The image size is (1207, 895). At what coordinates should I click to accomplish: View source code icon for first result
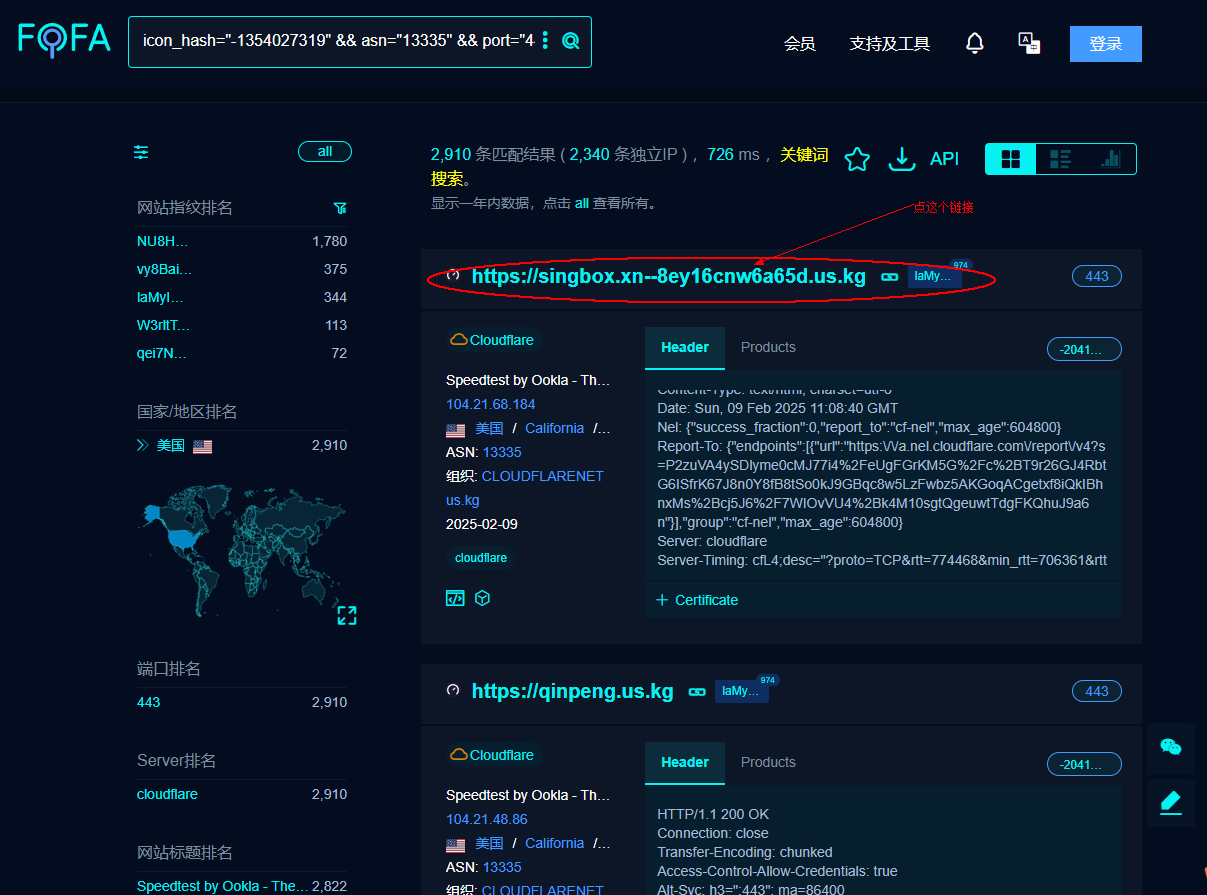[455, 598]
